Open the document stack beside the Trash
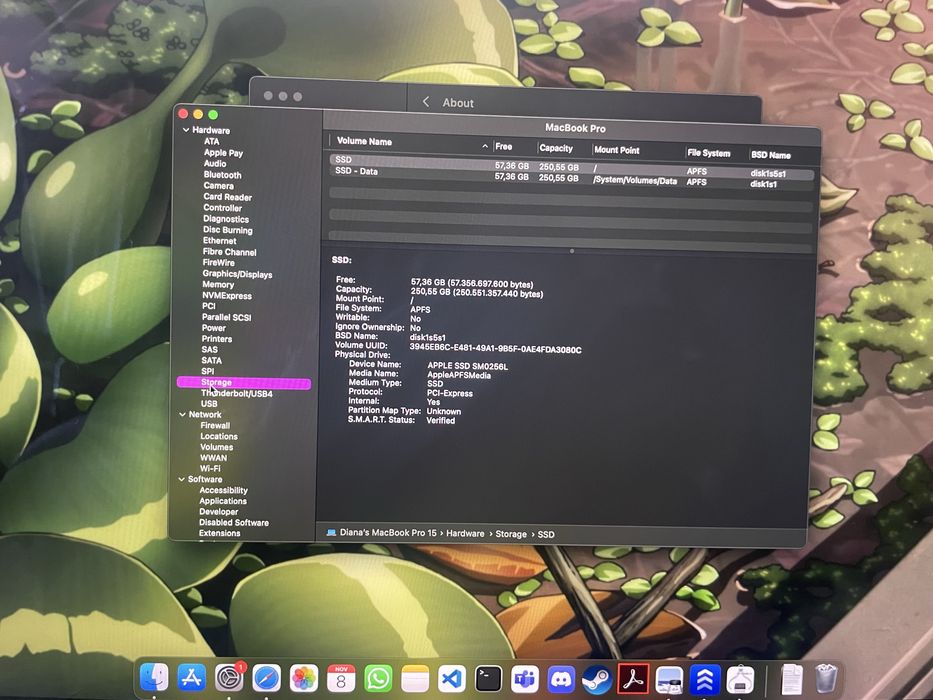The image size is (933, 700). [791, 679]
